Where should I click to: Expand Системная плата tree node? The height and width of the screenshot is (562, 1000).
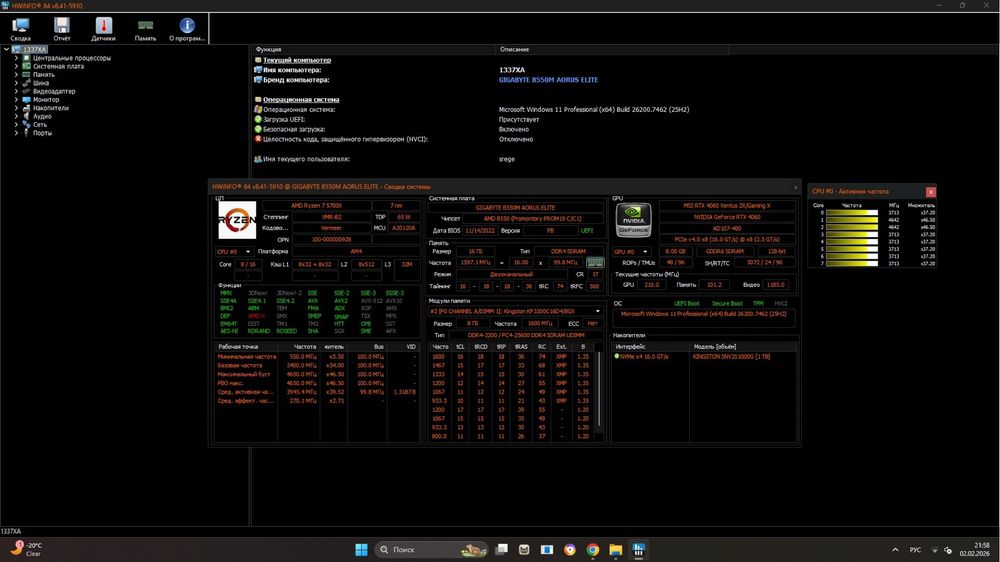17,66
